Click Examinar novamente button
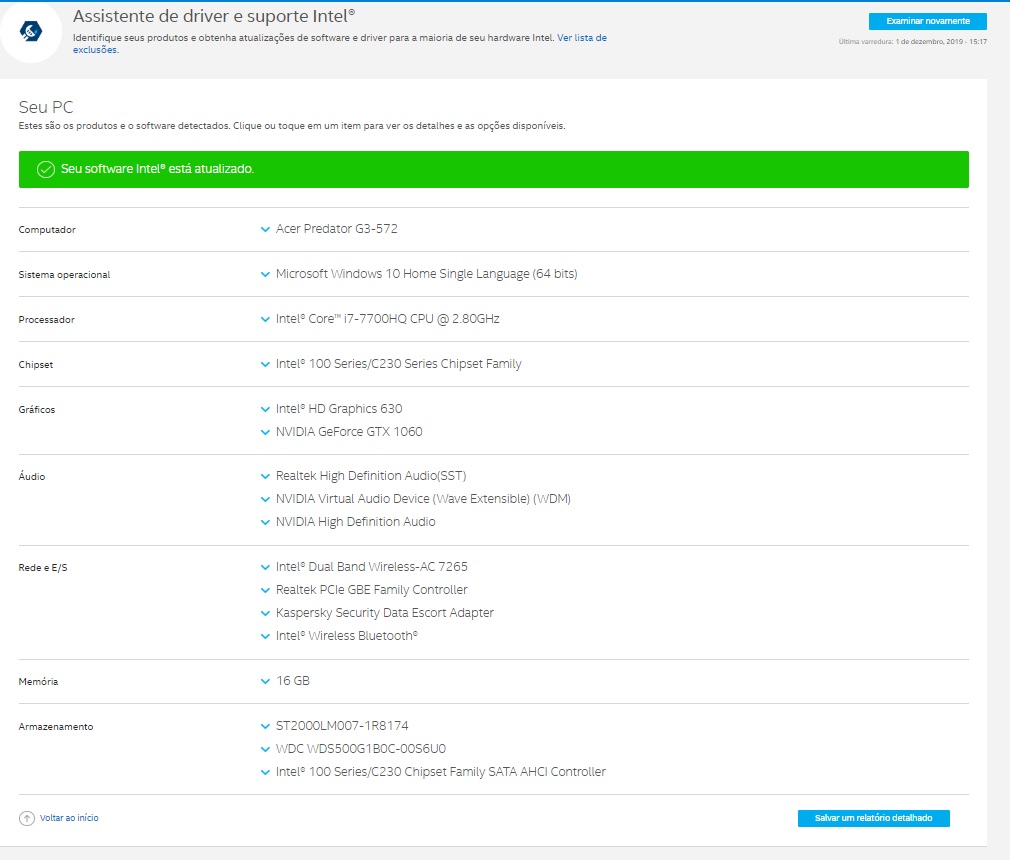 (928, 21)
